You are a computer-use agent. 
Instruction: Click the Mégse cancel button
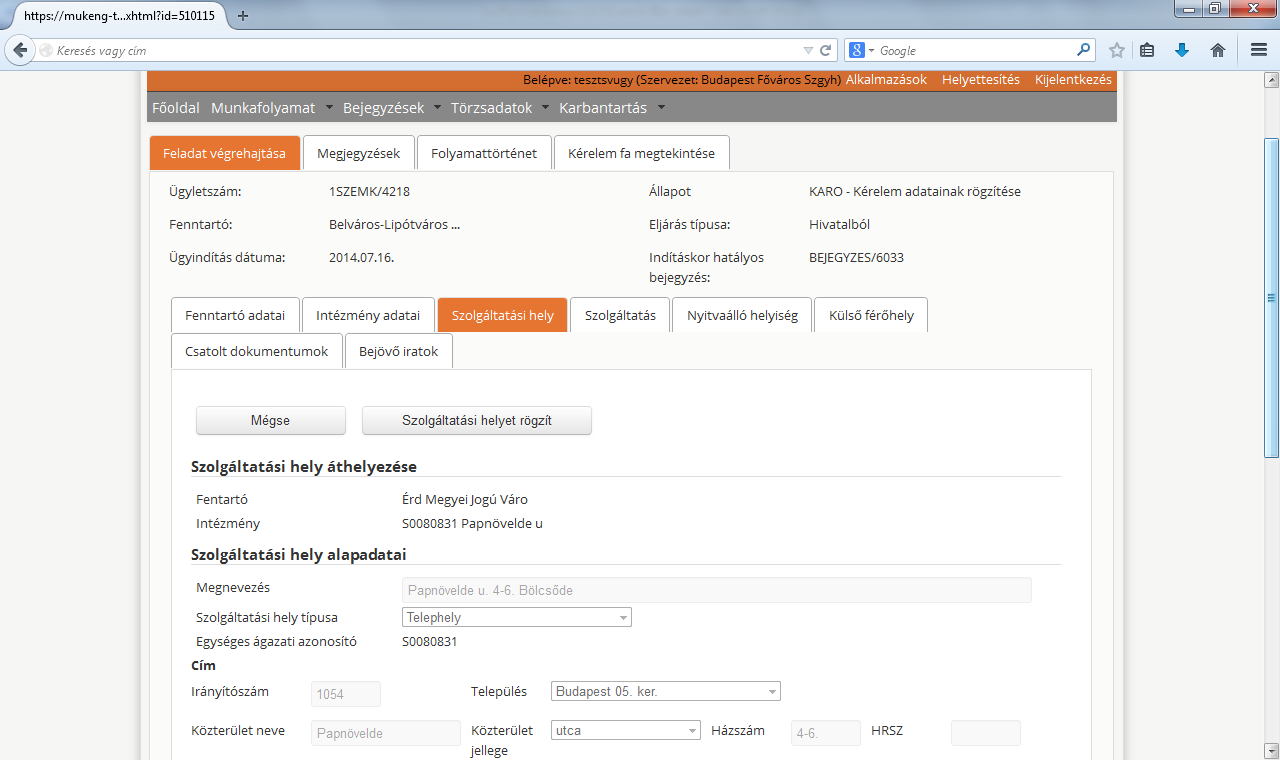[x=270, y=420]
